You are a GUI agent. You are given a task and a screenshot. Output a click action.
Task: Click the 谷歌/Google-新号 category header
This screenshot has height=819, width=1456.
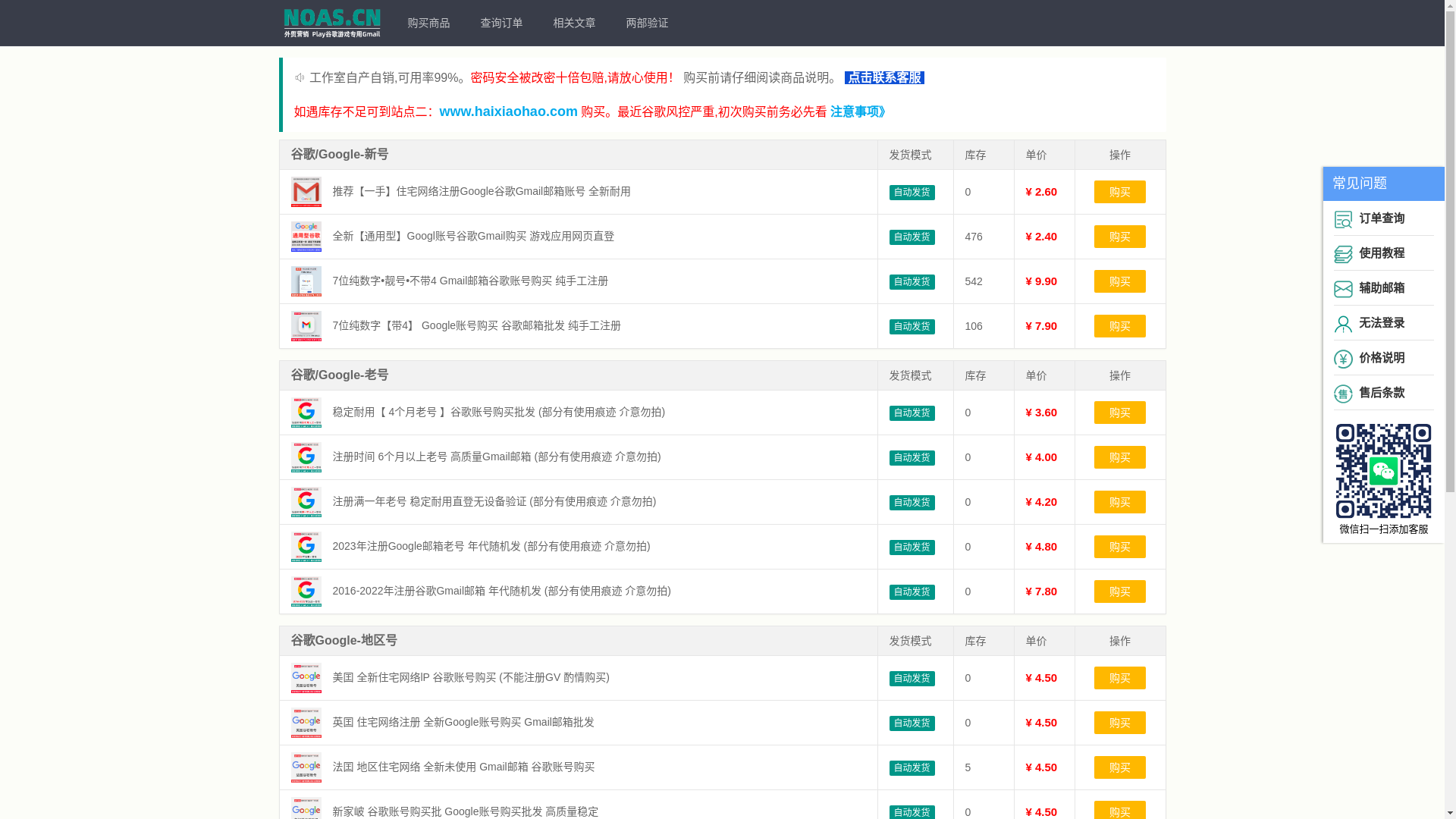coord(340,154)
